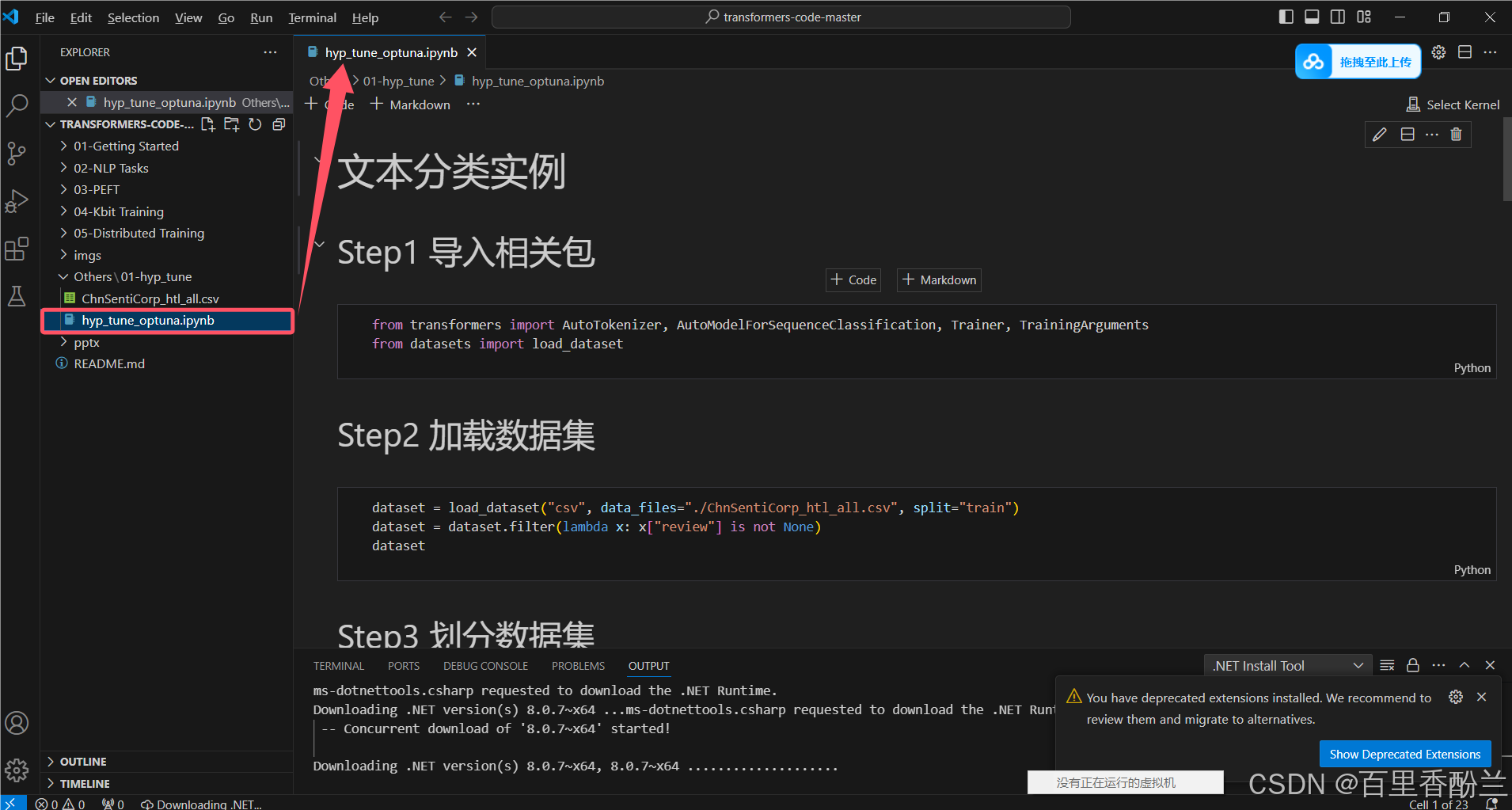Expand the 02-NLP Tasks folder
1512x810 pixels.
[63, 168]
